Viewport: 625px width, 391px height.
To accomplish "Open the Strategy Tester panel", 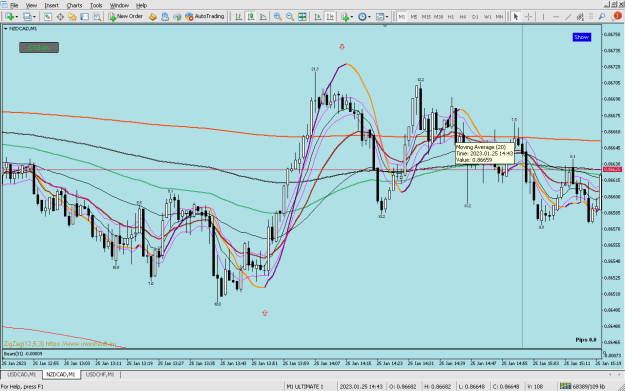I will click(97, 17).
